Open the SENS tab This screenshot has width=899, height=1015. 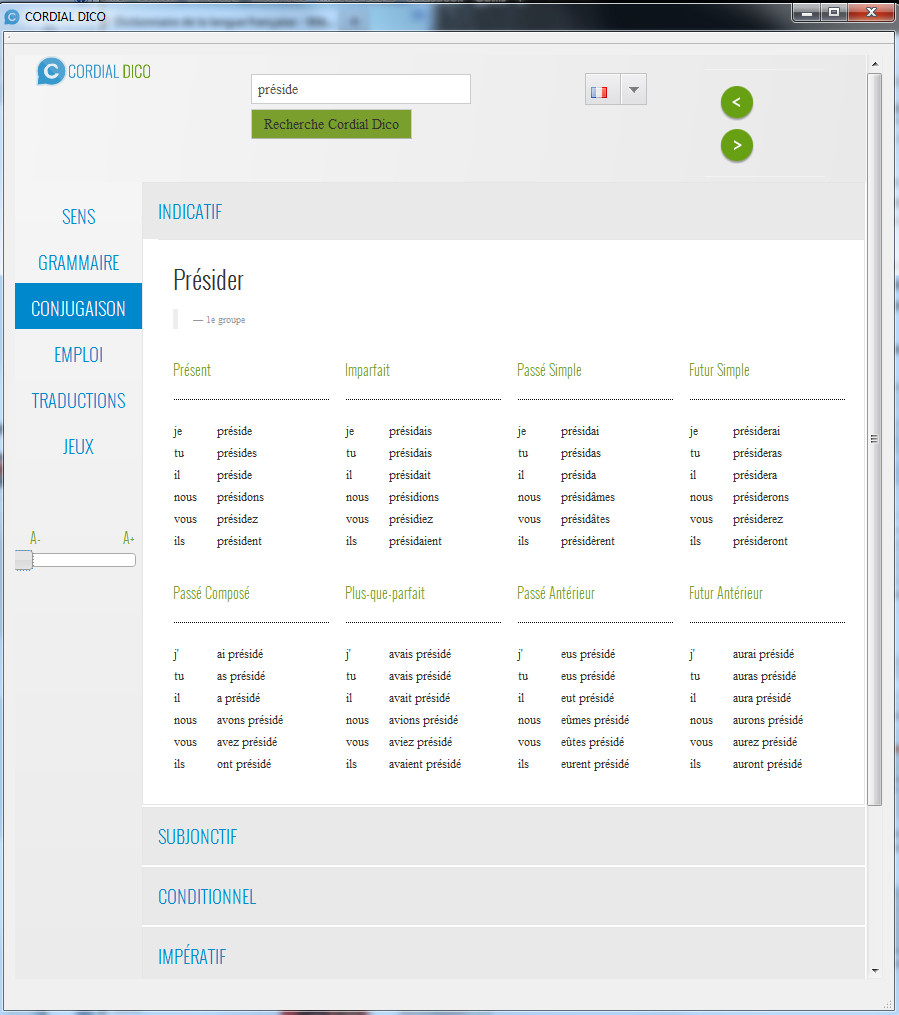click(78, 216)
